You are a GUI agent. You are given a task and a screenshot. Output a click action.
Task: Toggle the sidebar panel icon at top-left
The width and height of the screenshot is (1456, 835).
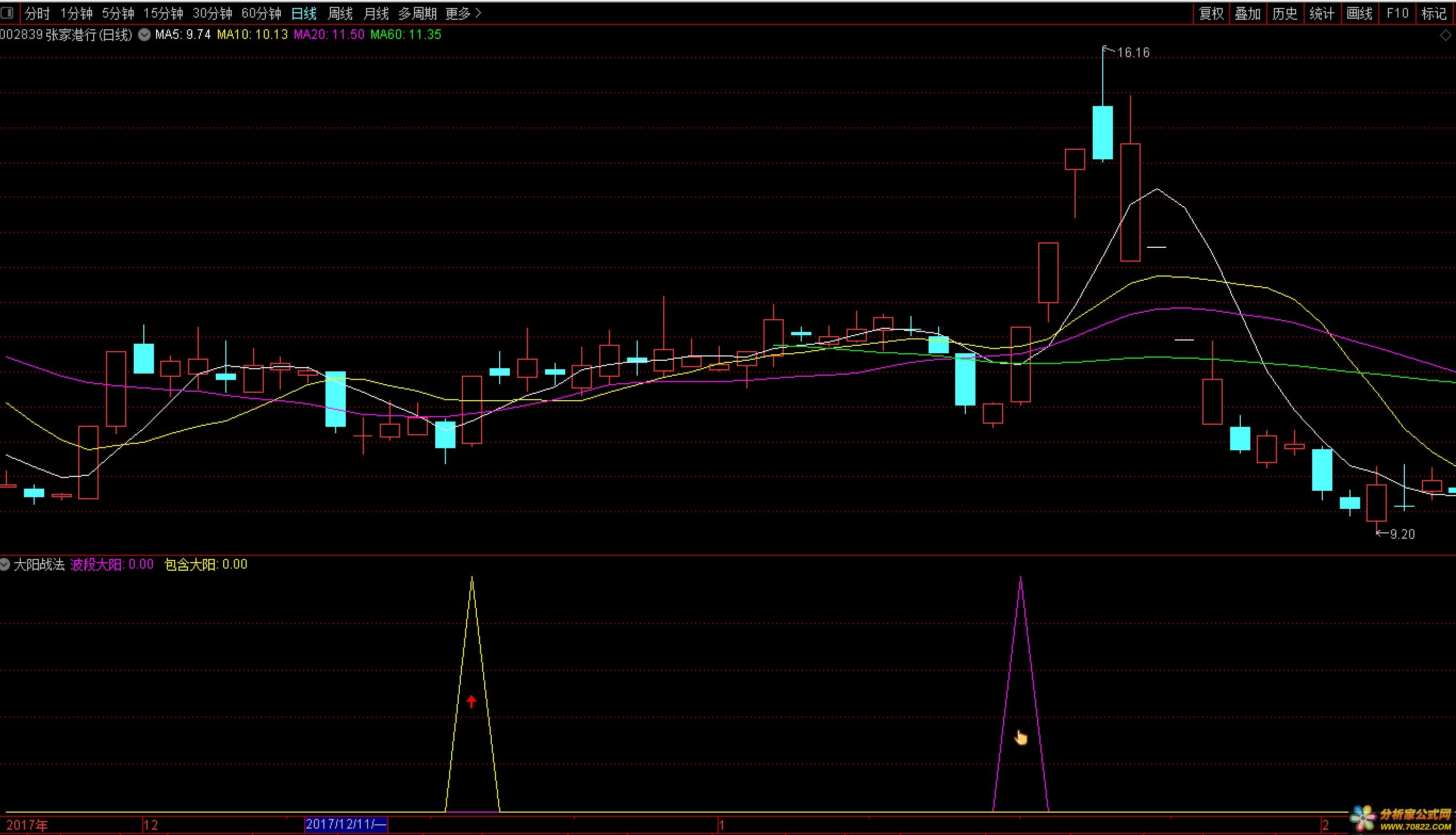point(7,13)
